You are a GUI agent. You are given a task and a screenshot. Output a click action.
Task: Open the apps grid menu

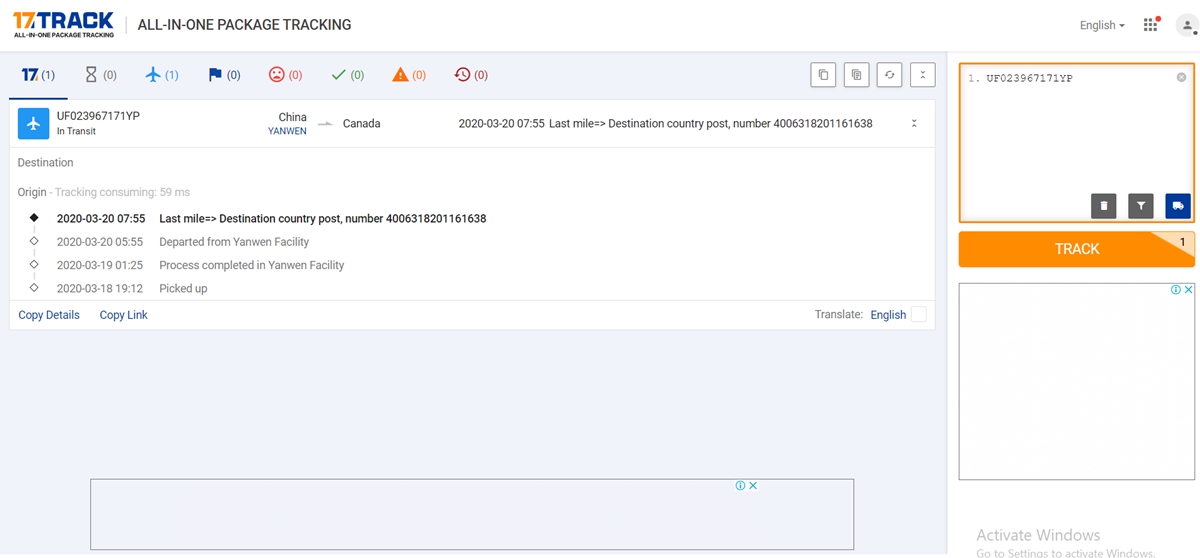[x=1151, y=25]
